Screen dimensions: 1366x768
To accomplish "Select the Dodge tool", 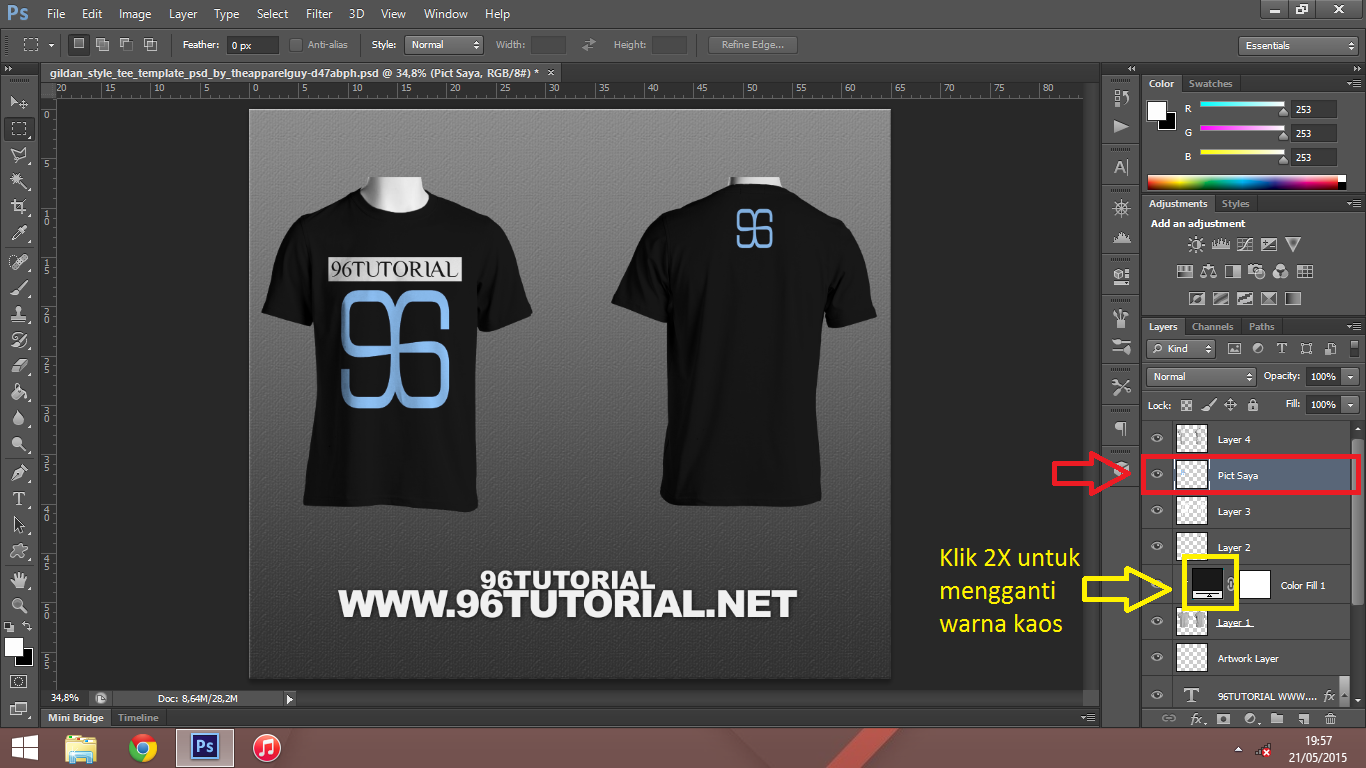I will click(19, 445).
